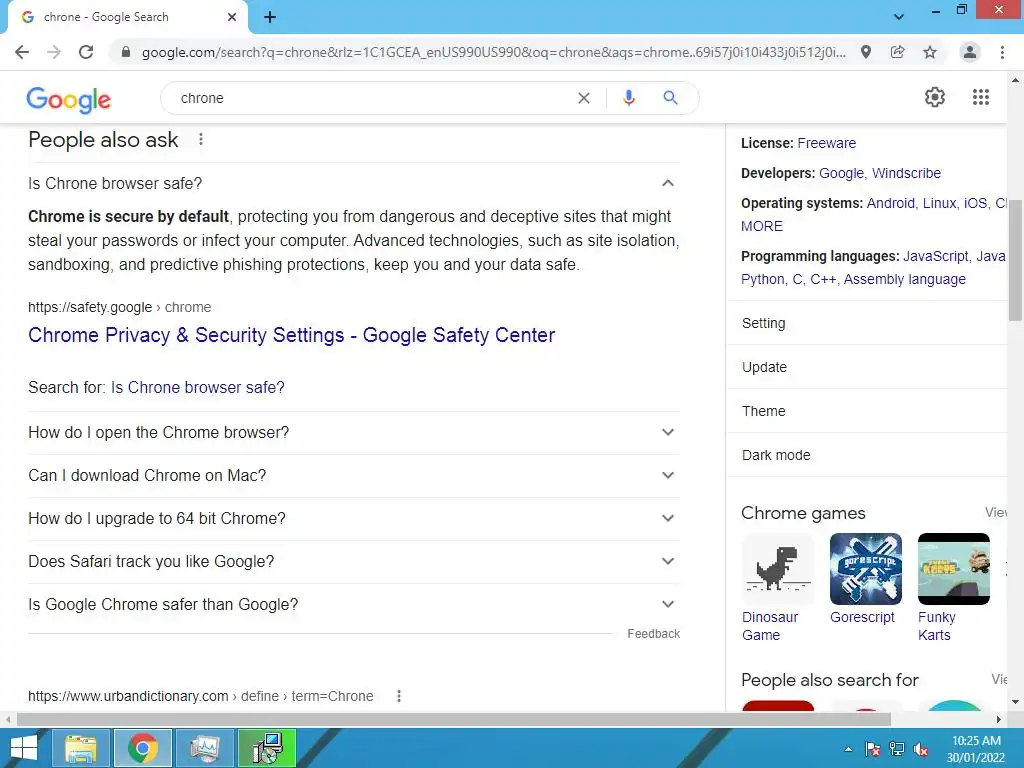Clear the search box with the X icon

584,98
